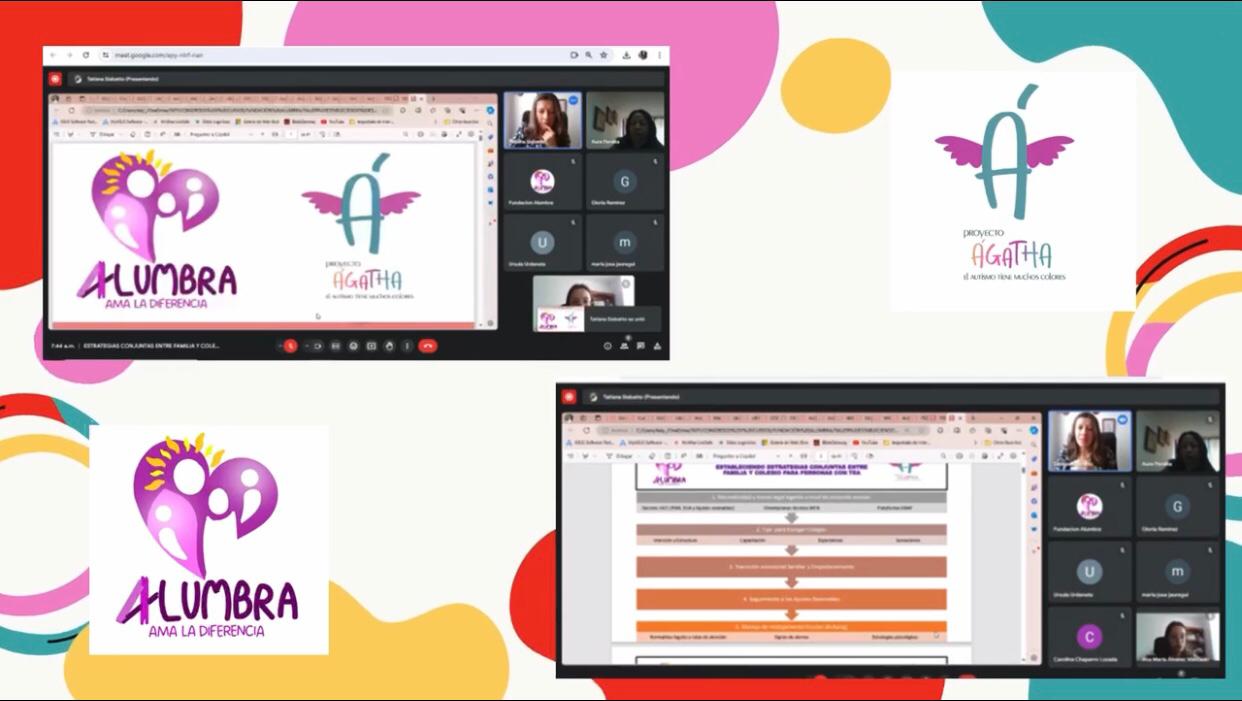This screenshot has height=701, width=1242.
Task: Turn on captions in the upper Meet window
Action: 336,346
